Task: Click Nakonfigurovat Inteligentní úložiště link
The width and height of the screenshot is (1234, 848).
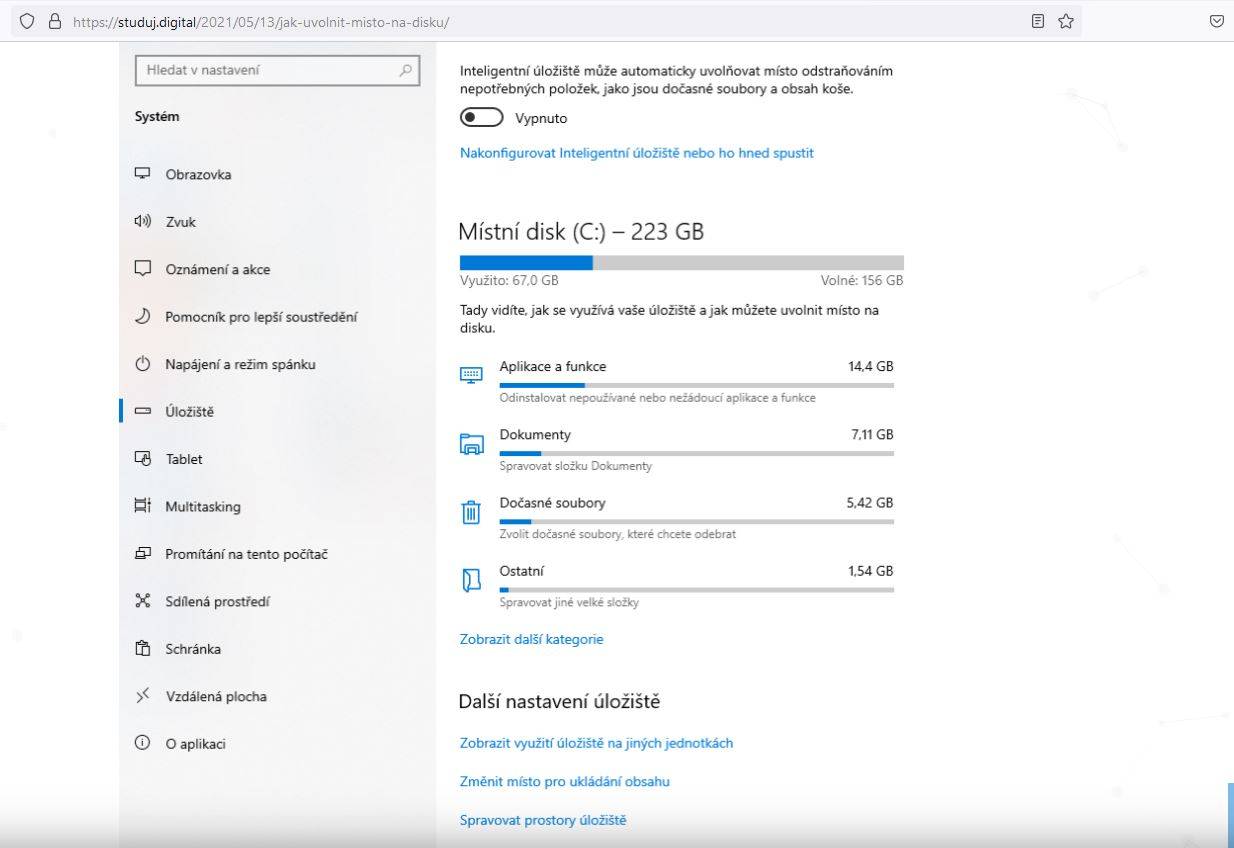Action: (637, 153)
